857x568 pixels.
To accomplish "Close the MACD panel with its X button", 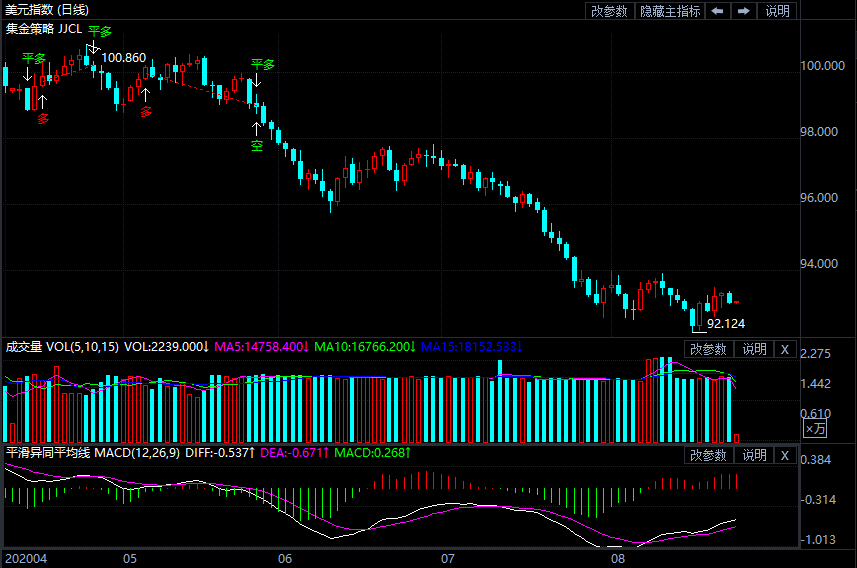I will [785, 455].
